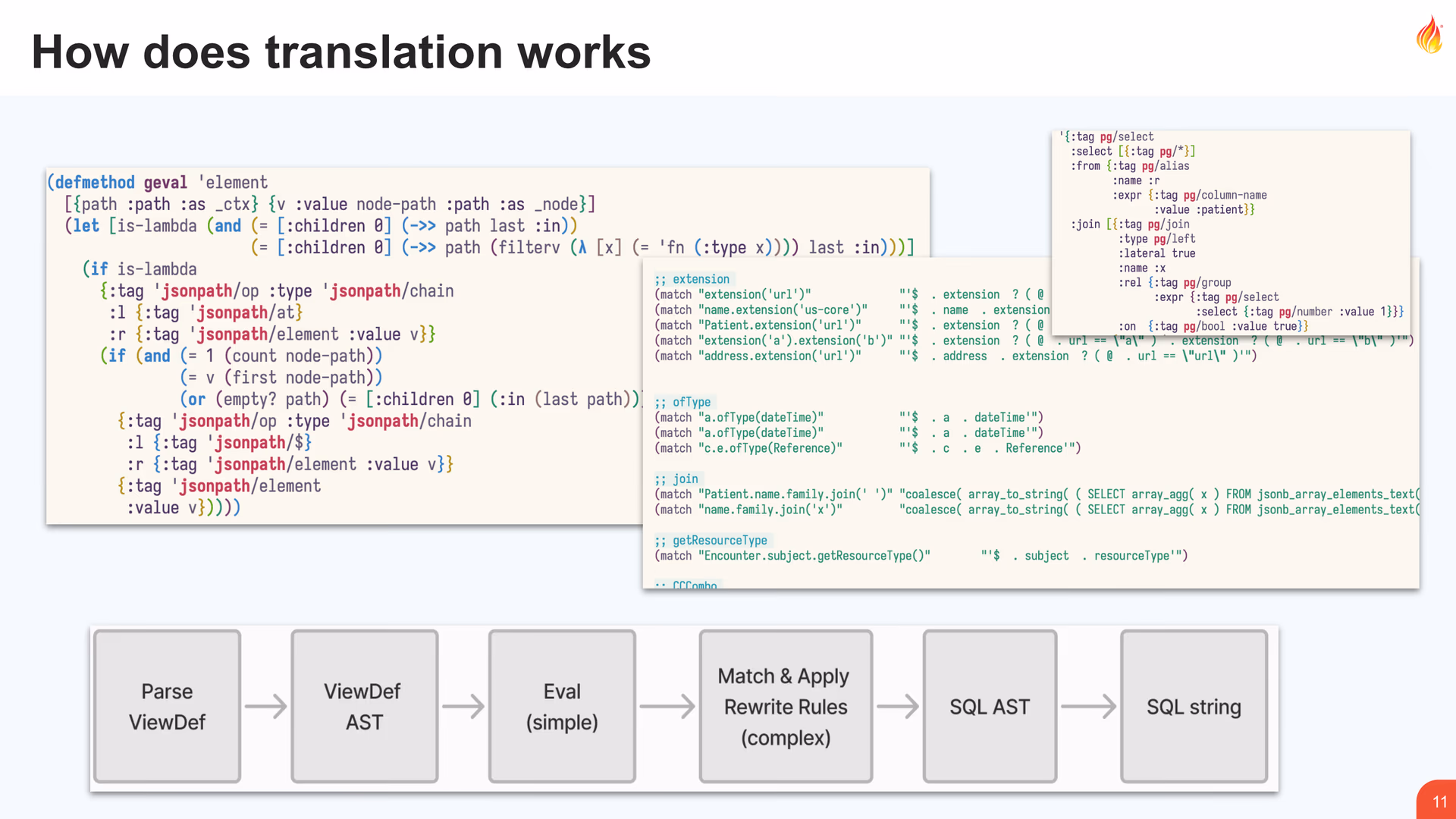Click the flame logo icon
Screen dimensions: 1456x819
click(1429, 36)
